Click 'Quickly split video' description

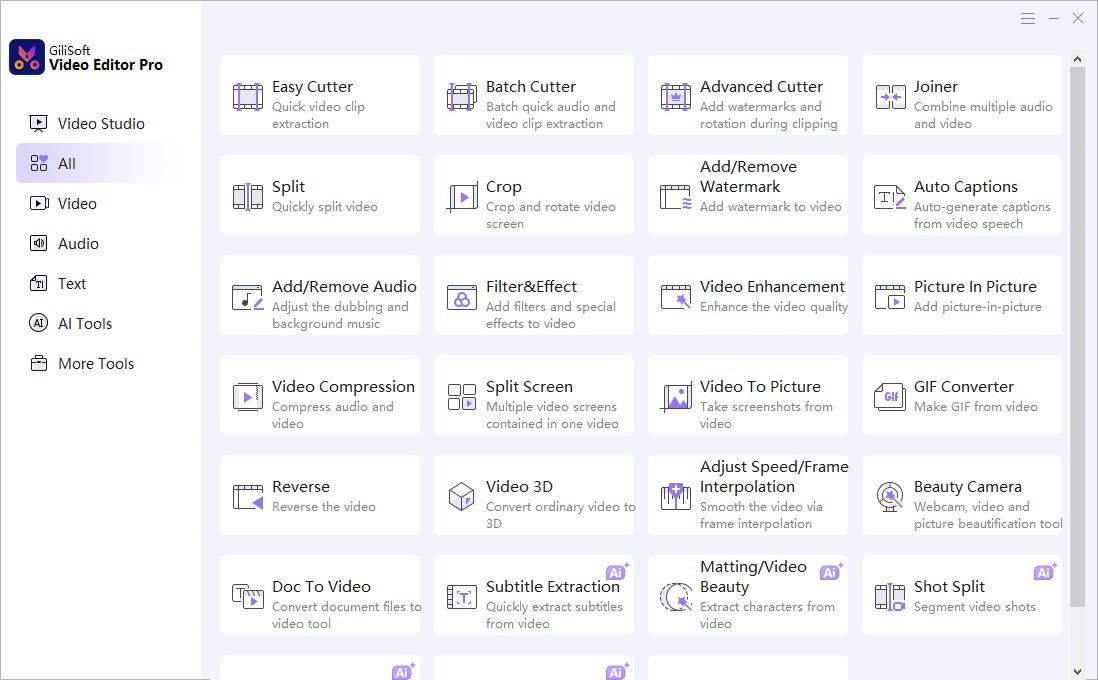click(325, 207)
